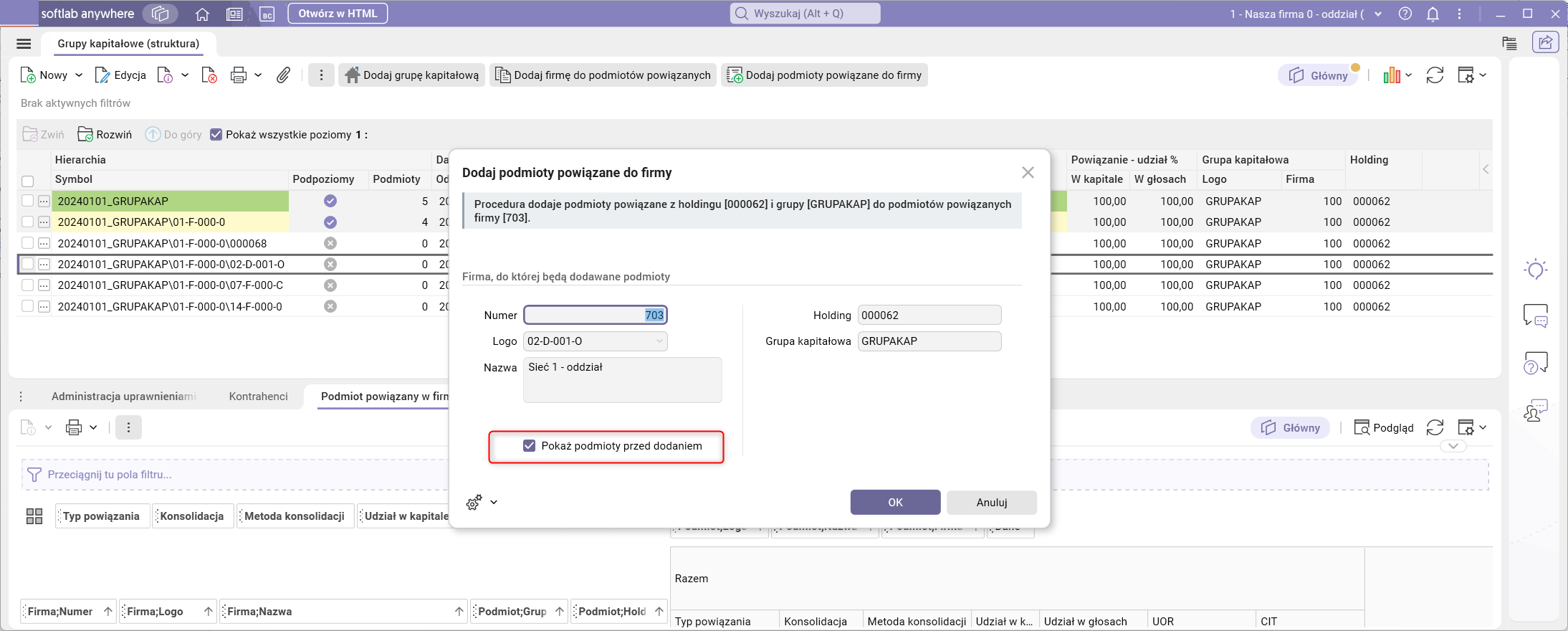
Task: Toggle the select-all rows header checkbox
Action: pos(28,181)
